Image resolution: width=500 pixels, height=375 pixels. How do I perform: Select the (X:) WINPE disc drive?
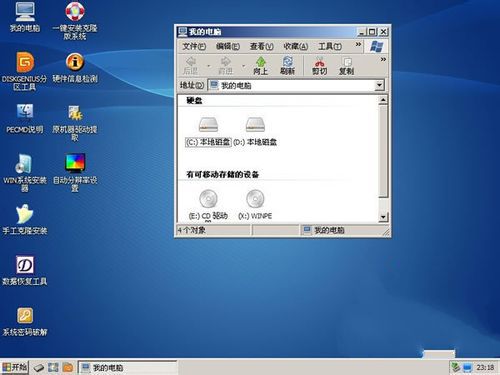click(255, 204)
